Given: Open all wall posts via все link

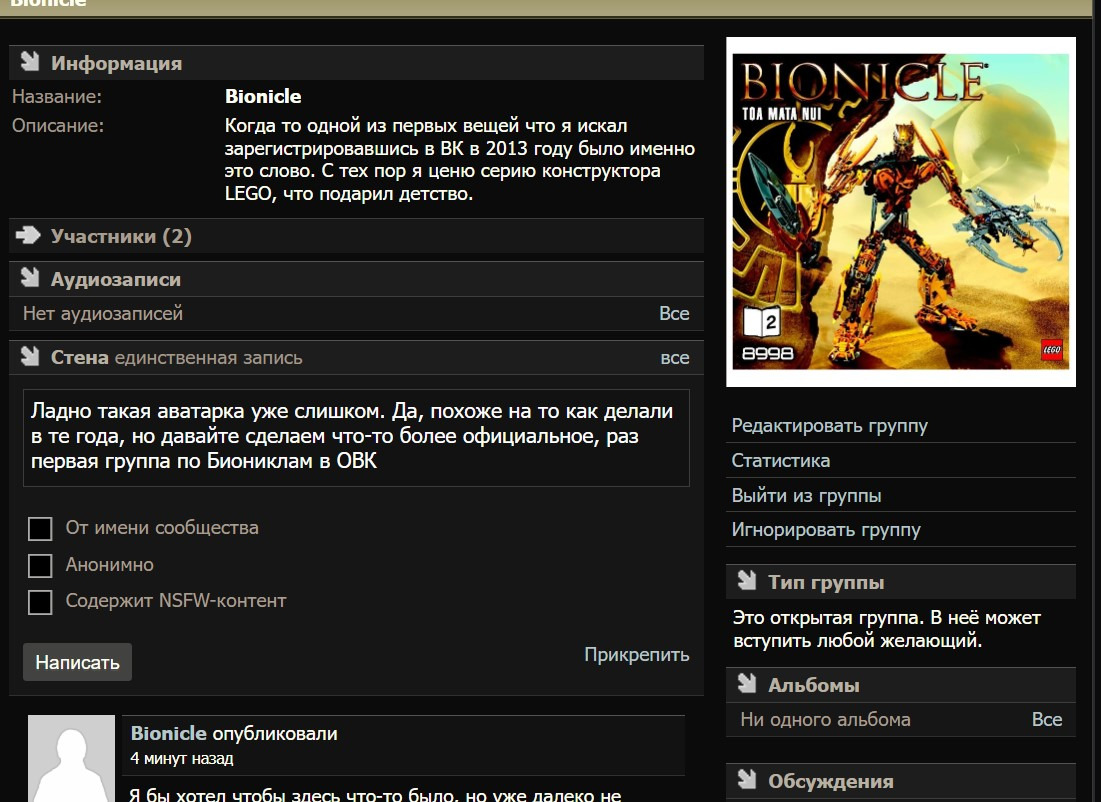Looking at the screenshot, I should (675, 358).
